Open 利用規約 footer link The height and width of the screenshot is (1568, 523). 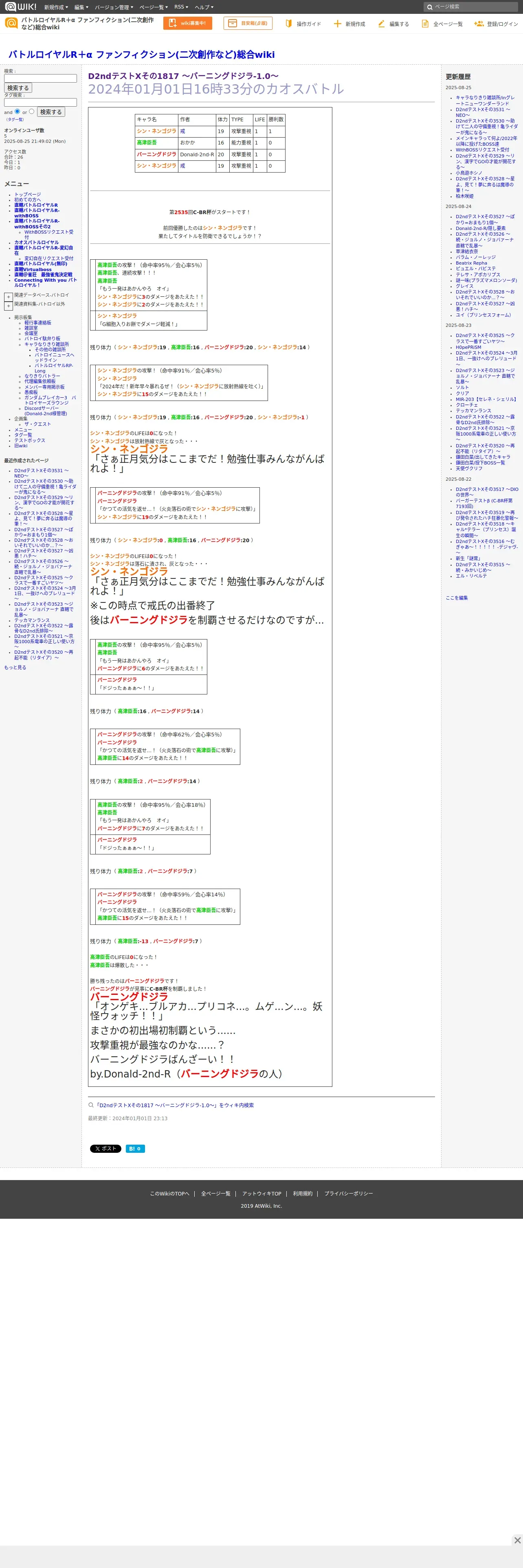point(303,1194)
